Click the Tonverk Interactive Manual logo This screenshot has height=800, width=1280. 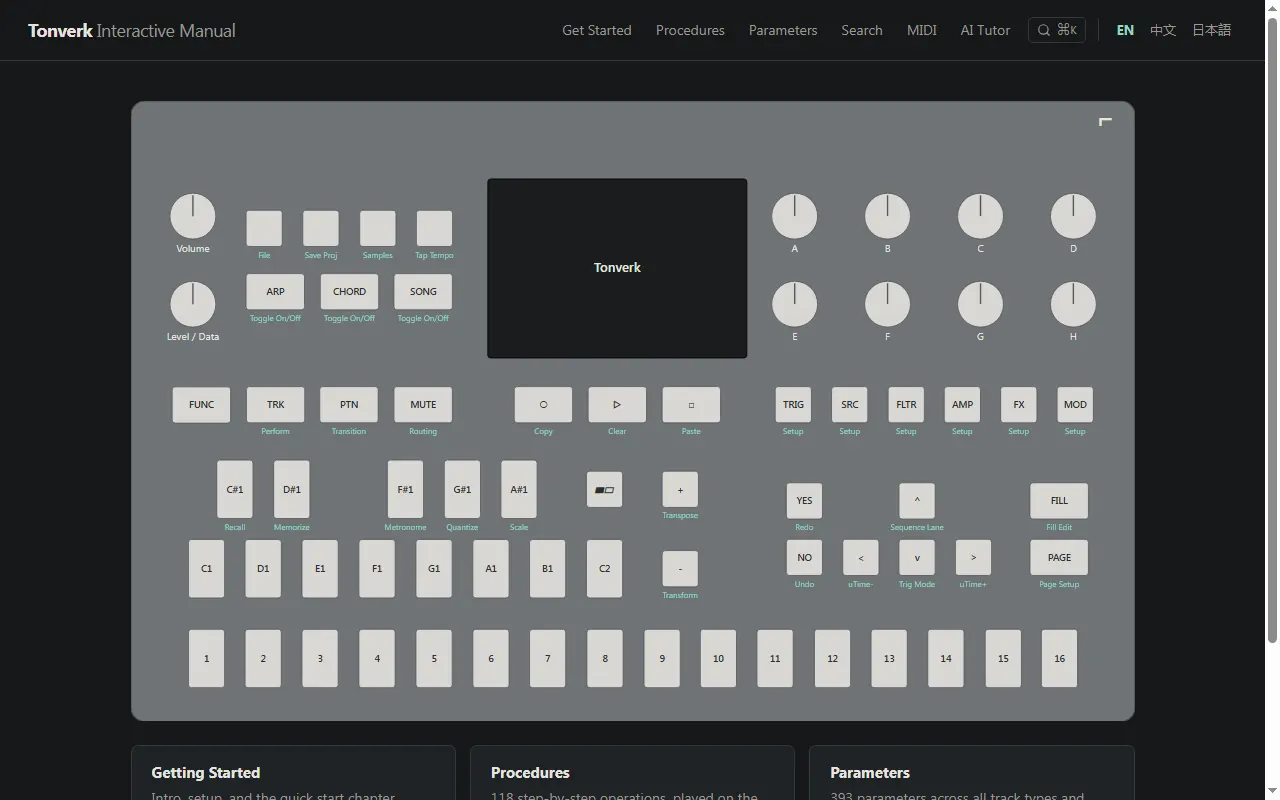pyautogui.click(x=132, y=31)
